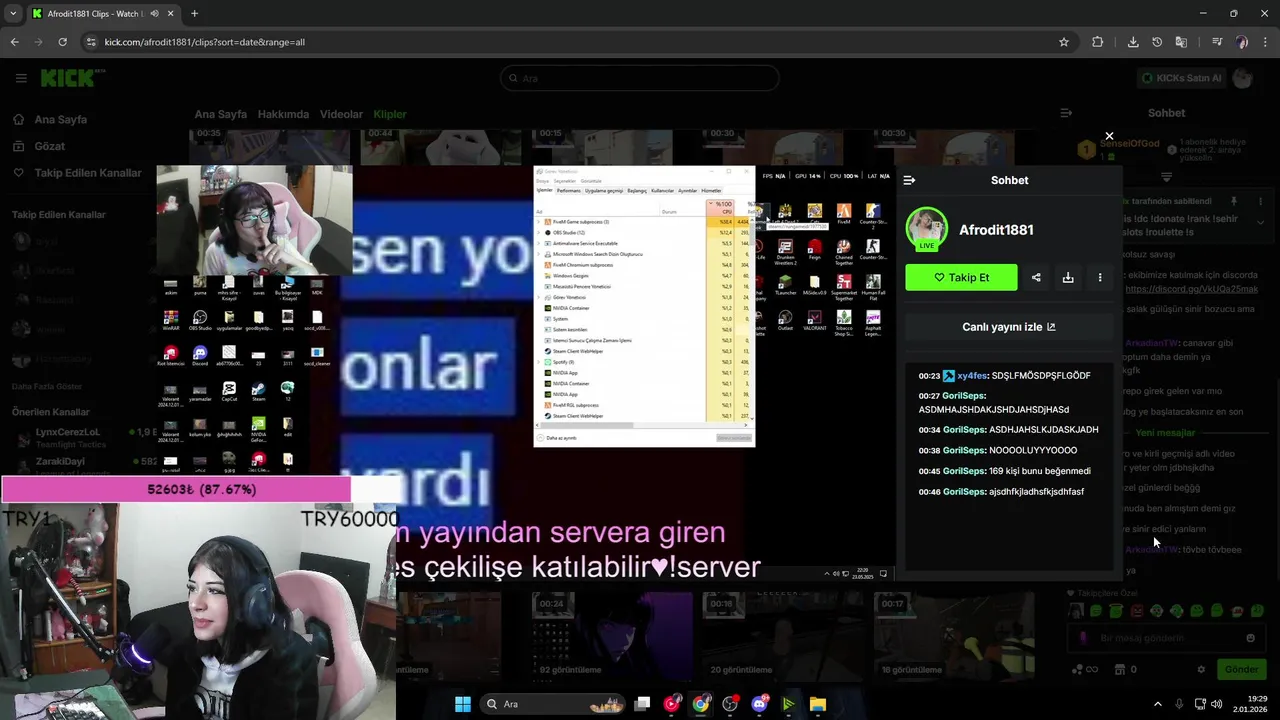Viewport: 1280px width, 720px height.
Task: Click the xy4fes username in clip chat
Action: [972, 376]
